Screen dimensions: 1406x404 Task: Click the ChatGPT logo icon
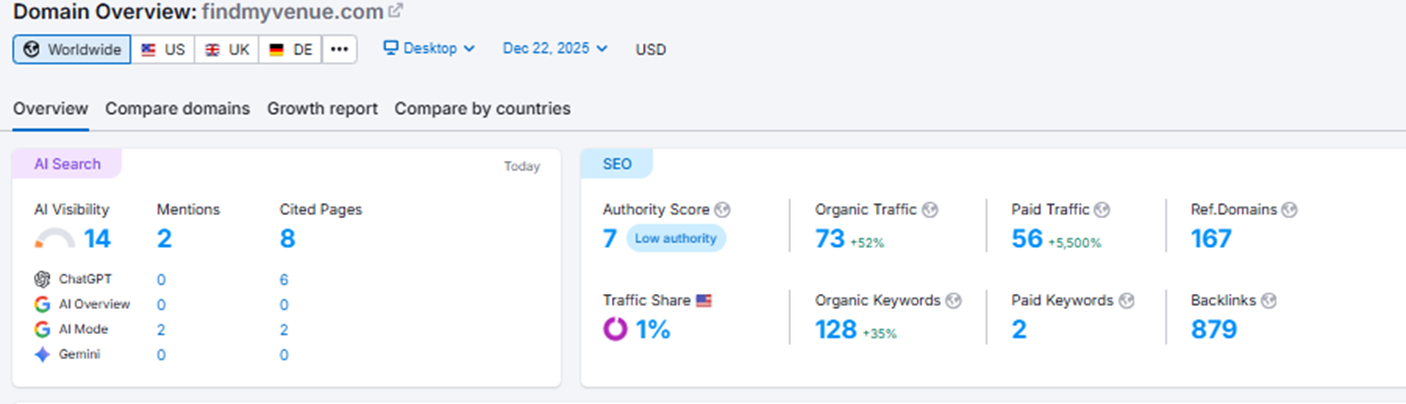click(42, 279)
